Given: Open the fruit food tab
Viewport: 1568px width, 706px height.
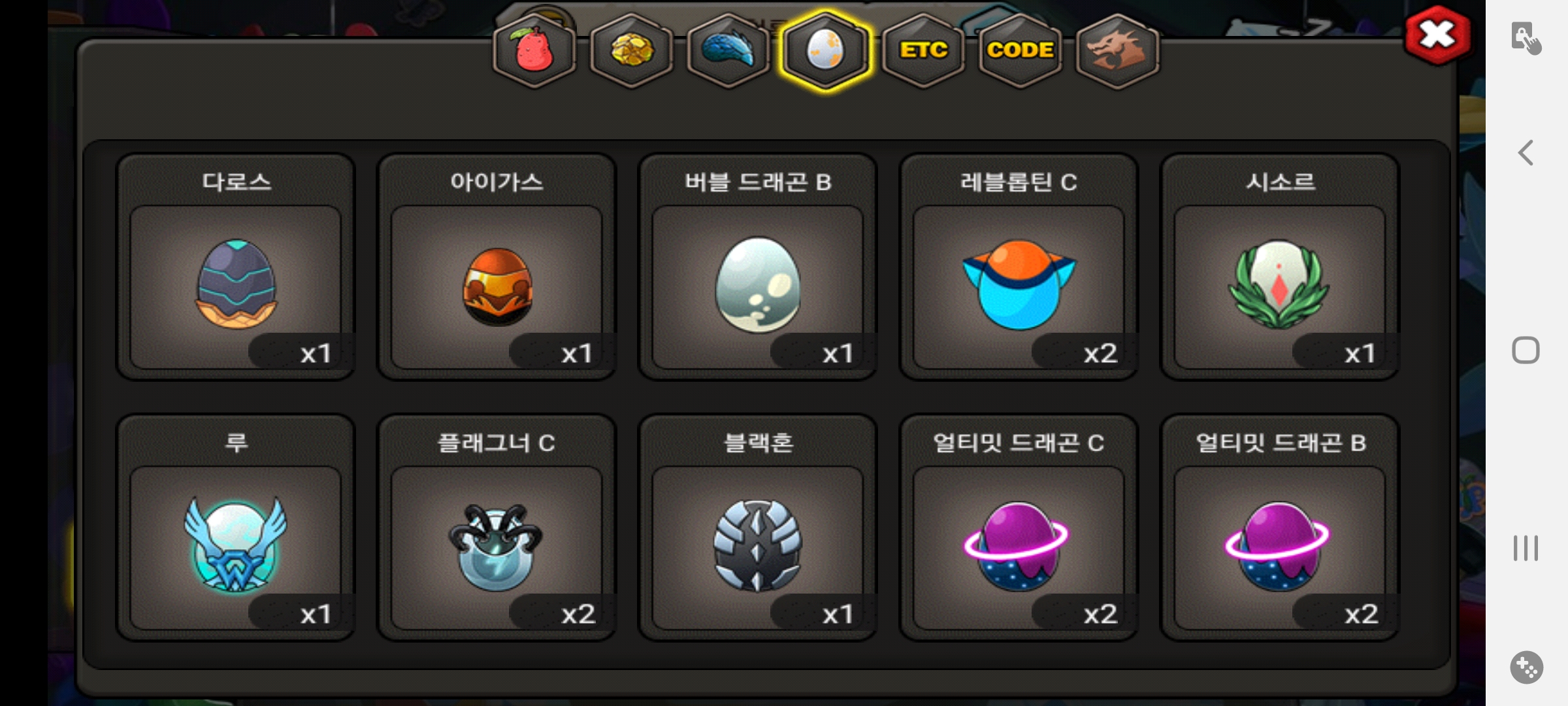Looking at the screenshot, I should (x=534, y=51).
